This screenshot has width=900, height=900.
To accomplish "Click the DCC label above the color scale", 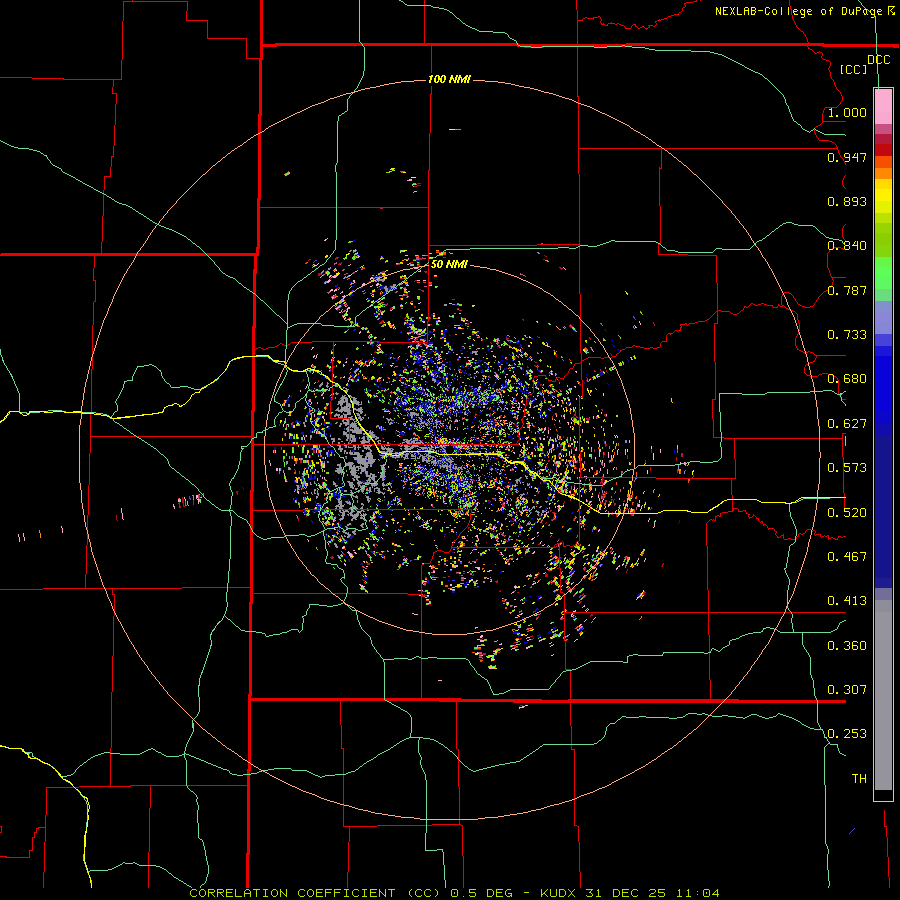I will [879, 60].
